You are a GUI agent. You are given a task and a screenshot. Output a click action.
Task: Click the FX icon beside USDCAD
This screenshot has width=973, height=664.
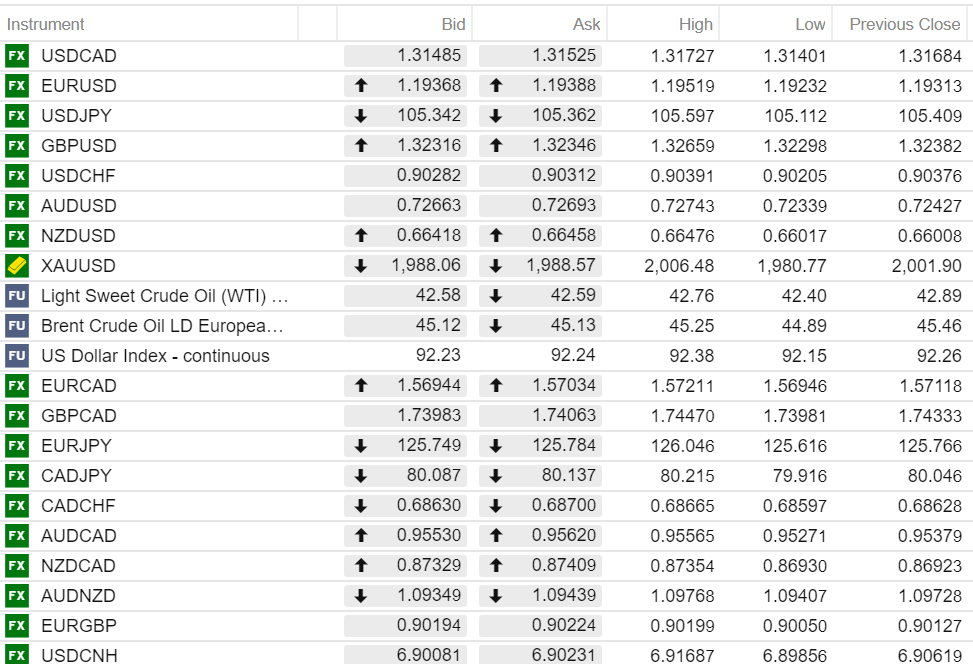click(17, 56)
